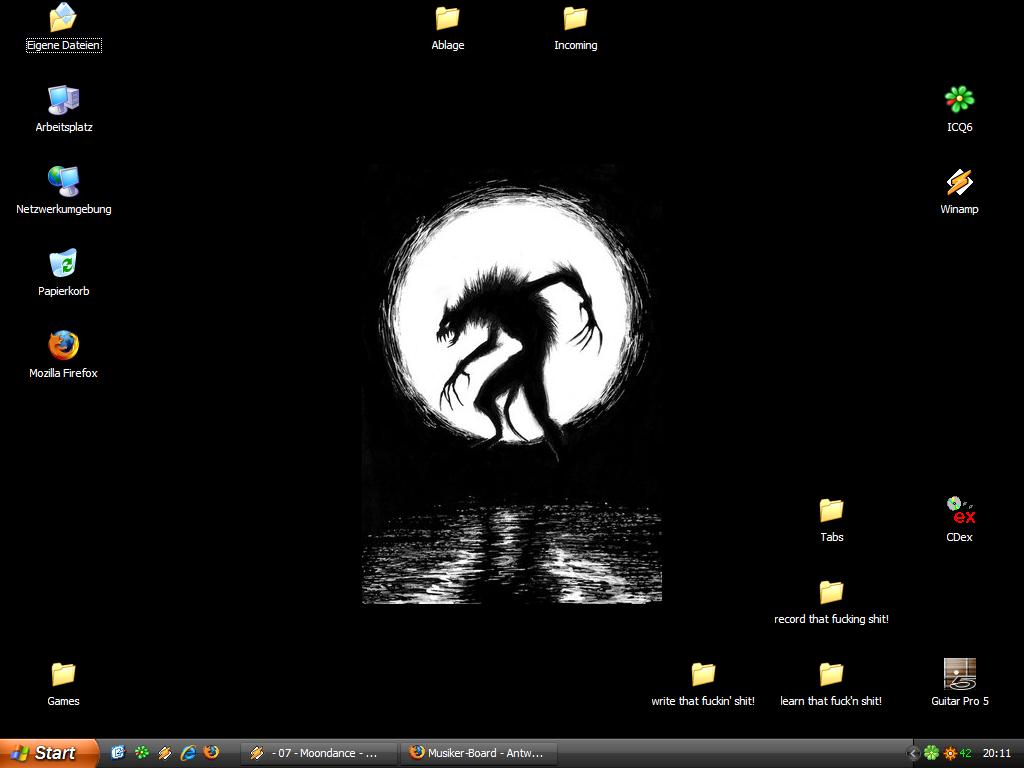Select the Games folder on the desktop
This screenshot has width=1024, height=768.
[63, 683]
